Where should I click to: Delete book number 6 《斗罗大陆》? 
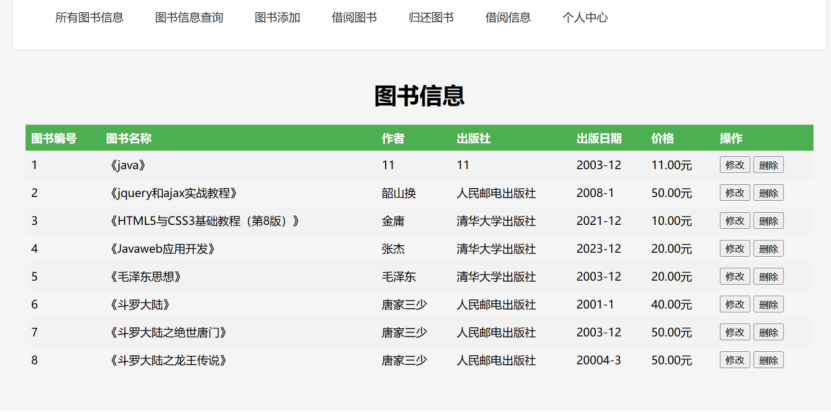(768, 304)
